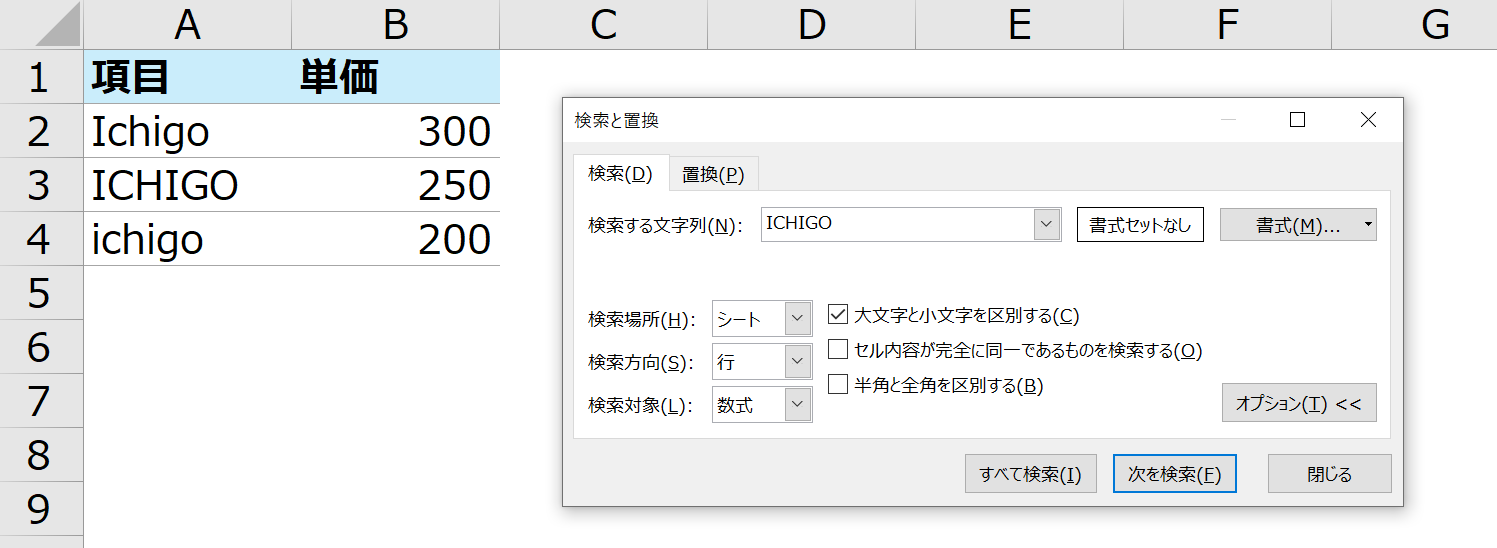Maximize the 検索と置換 dialog window

[x=1298, y=120]
